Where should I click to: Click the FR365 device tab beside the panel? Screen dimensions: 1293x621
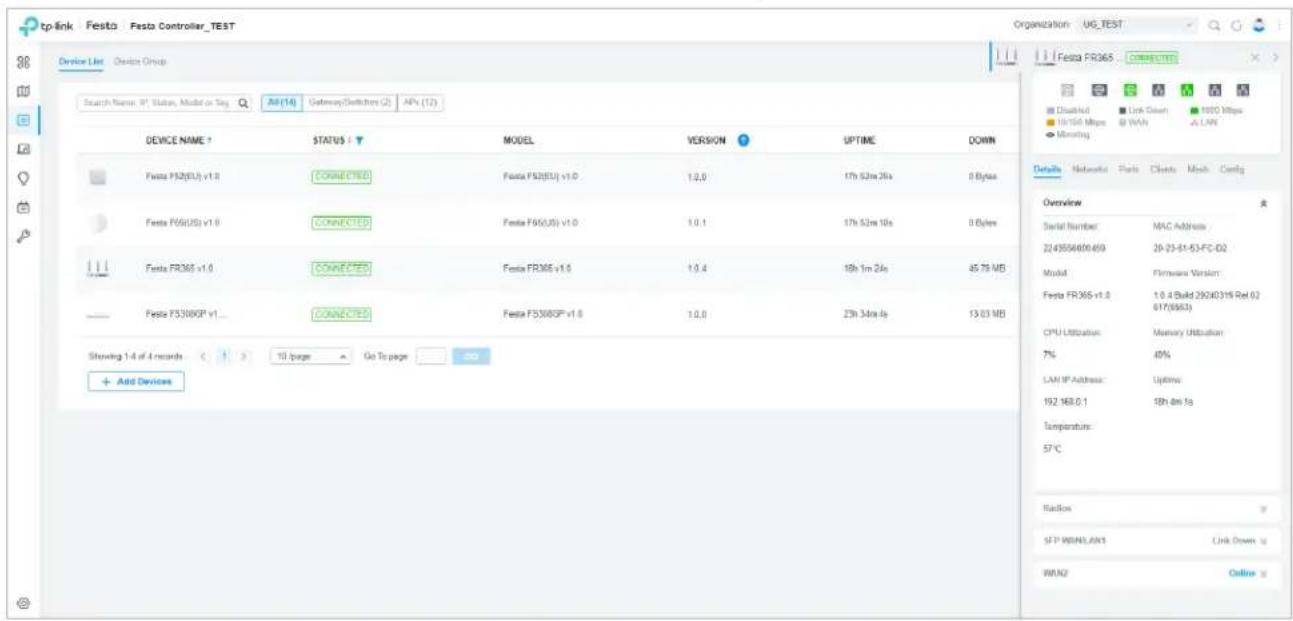coord(1005,58)
